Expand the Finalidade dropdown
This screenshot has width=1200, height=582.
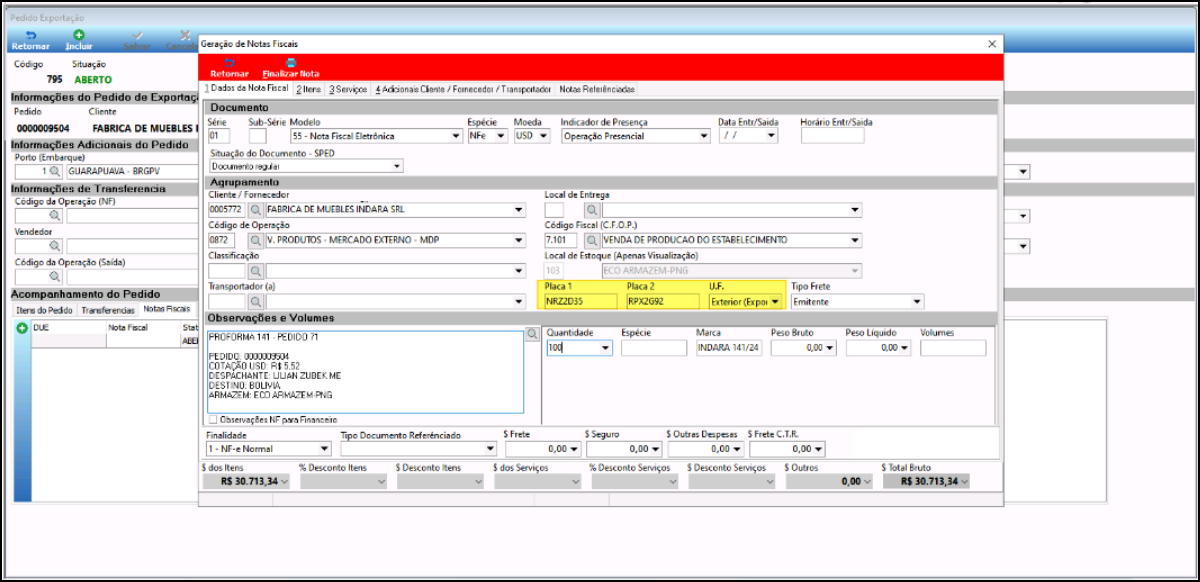(323, 449)
